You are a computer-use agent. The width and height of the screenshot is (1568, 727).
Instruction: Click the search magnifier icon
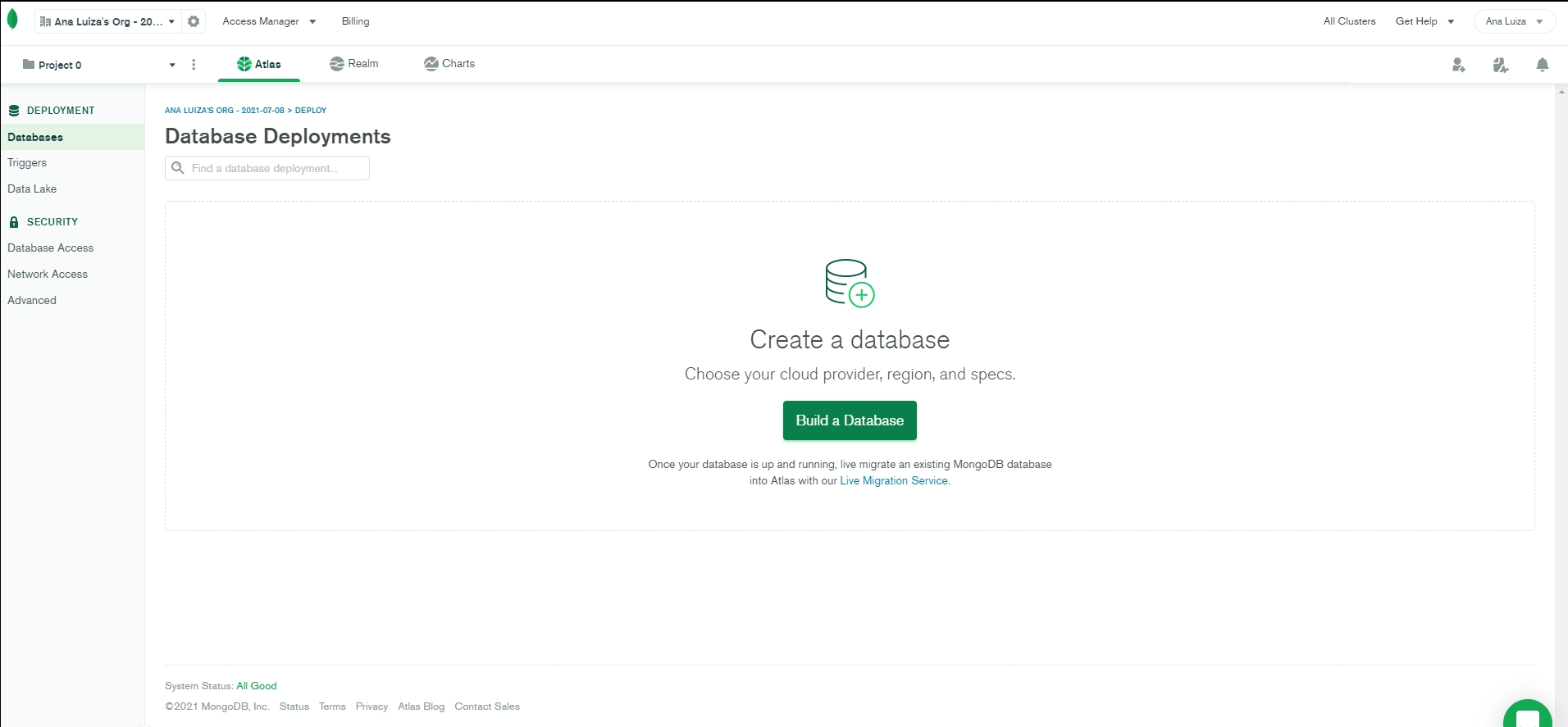click(x=177, y=168)
